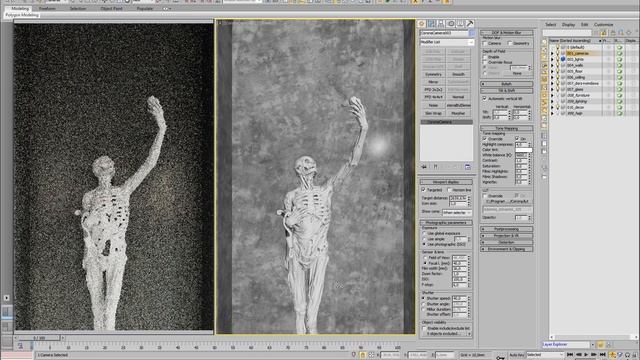Click the Scene Explorer search field
The height and width of the screenshot is (360, 640).
click(567, 33)
